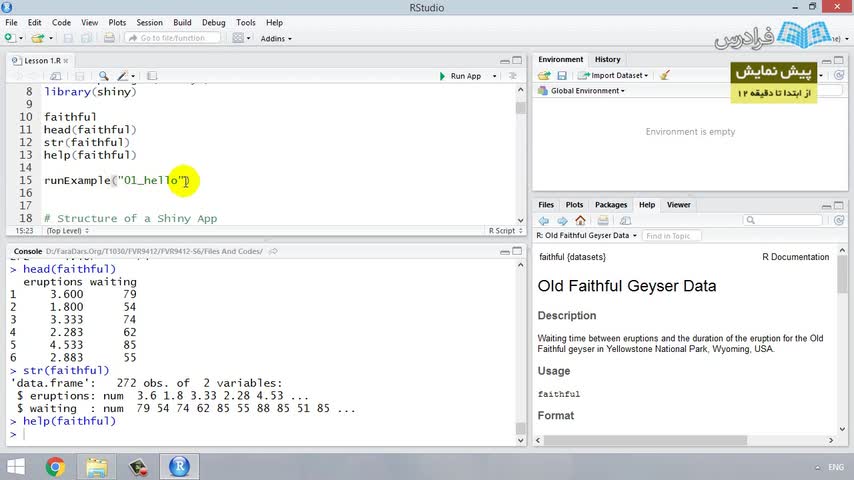Click the ENG language indicator in the taskbar

point(835,467)
